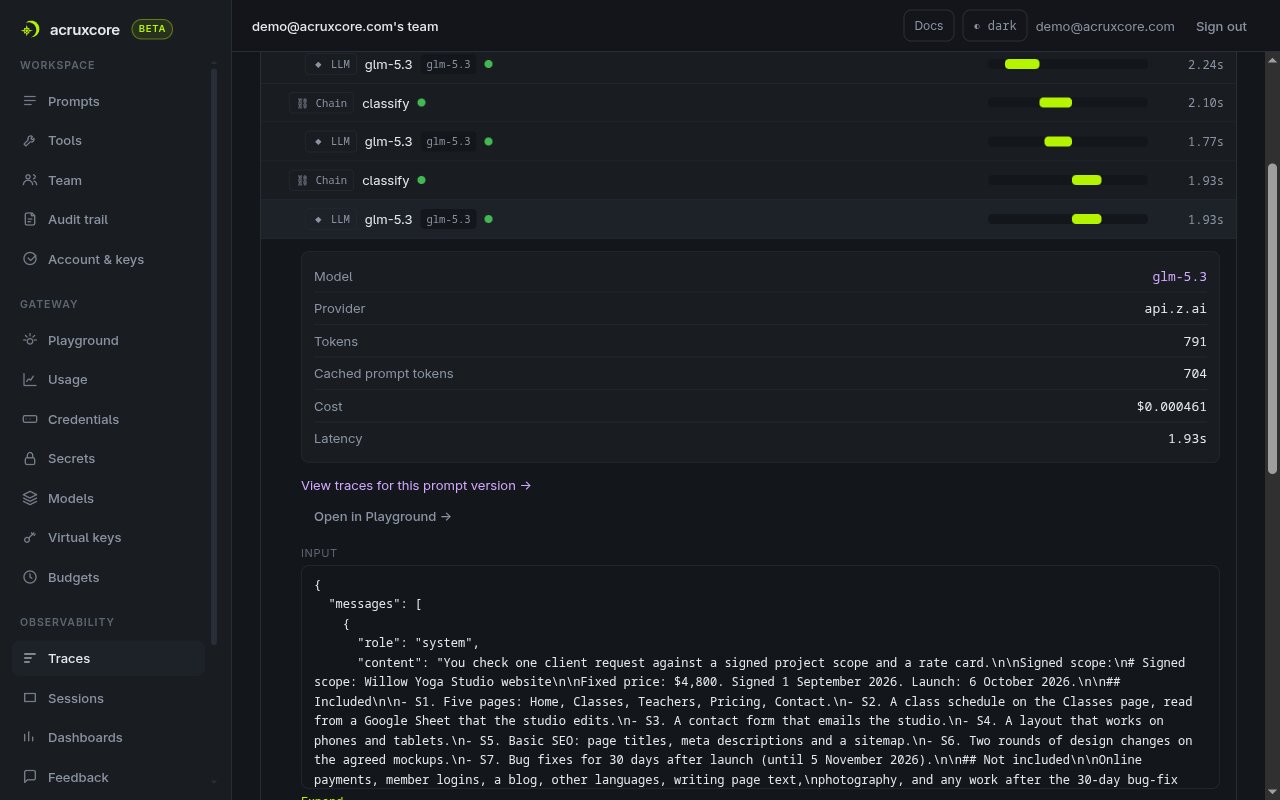Expand the glm-5.3 LLM row at 1.77s
Screen dimensions: 1280x800
(748, 142)
